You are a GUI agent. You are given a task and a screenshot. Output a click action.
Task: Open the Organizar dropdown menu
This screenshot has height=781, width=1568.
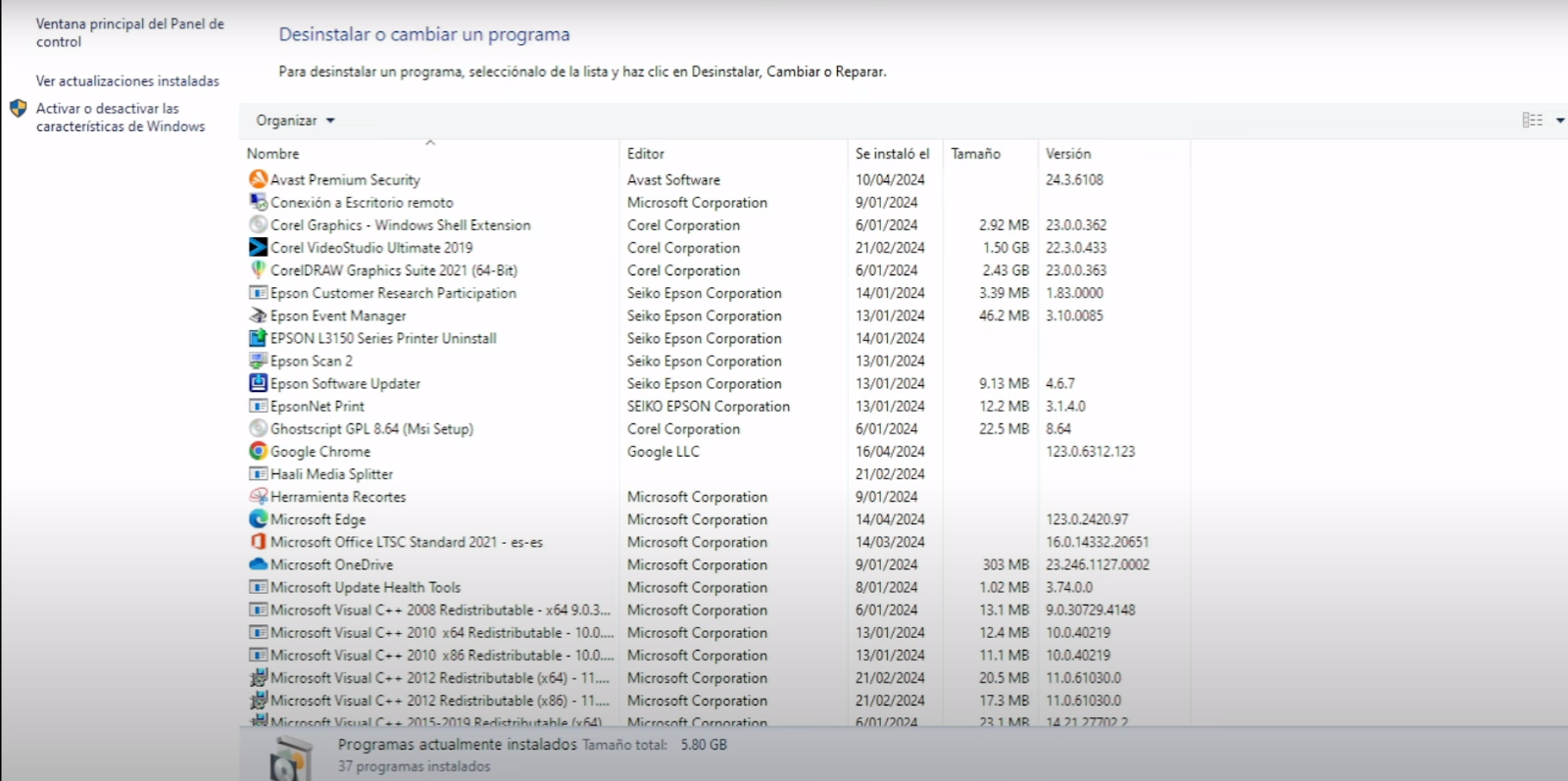[295, 121]
